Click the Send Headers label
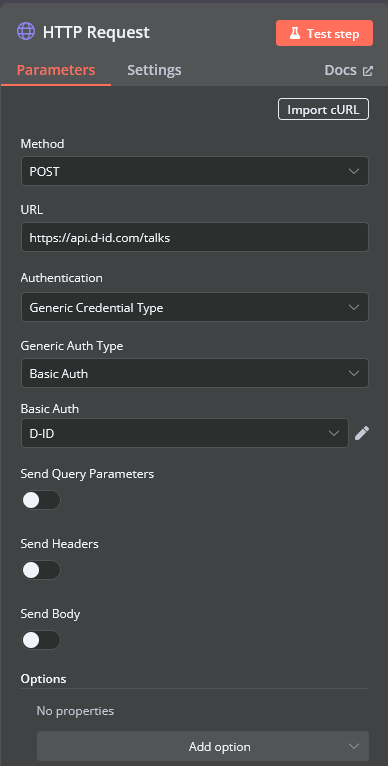 point(60,544)
